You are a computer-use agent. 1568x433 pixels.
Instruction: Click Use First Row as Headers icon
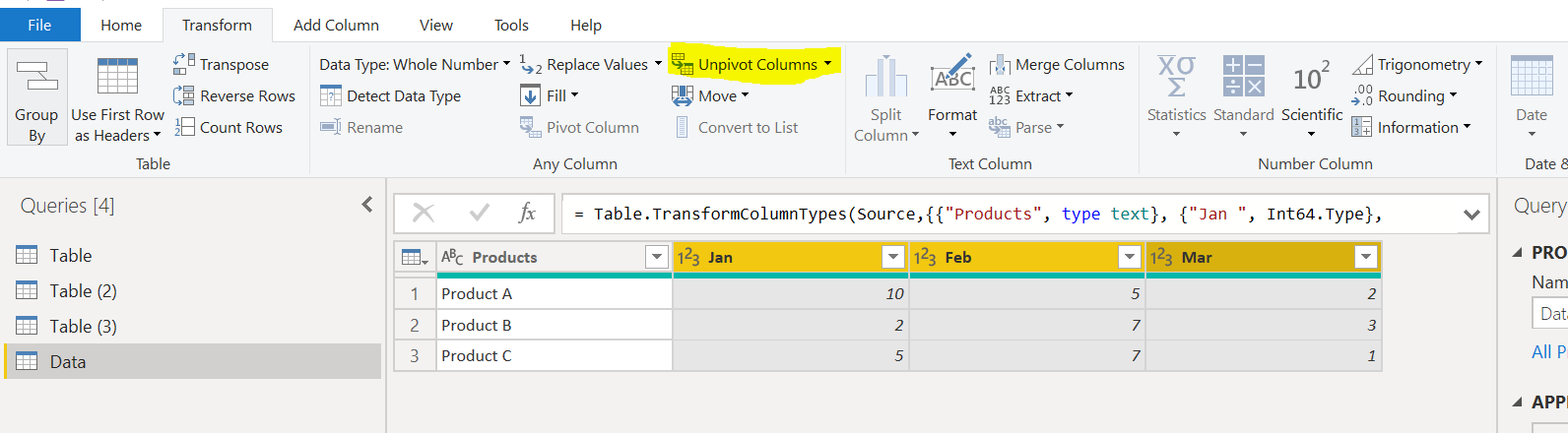117,77
